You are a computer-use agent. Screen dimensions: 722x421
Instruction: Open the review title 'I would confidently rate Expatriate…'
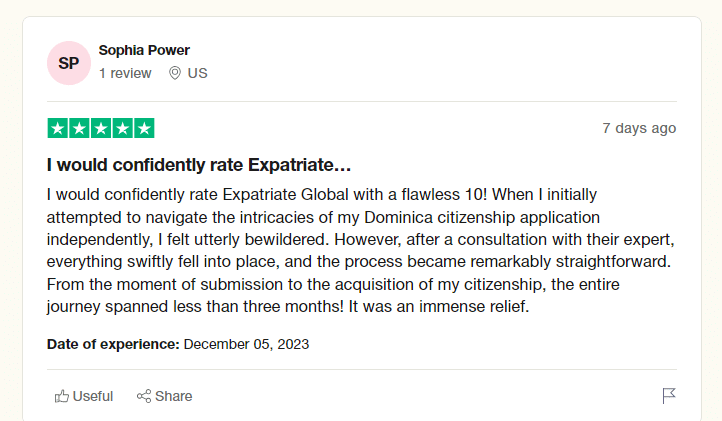click(x=199, y=165)
